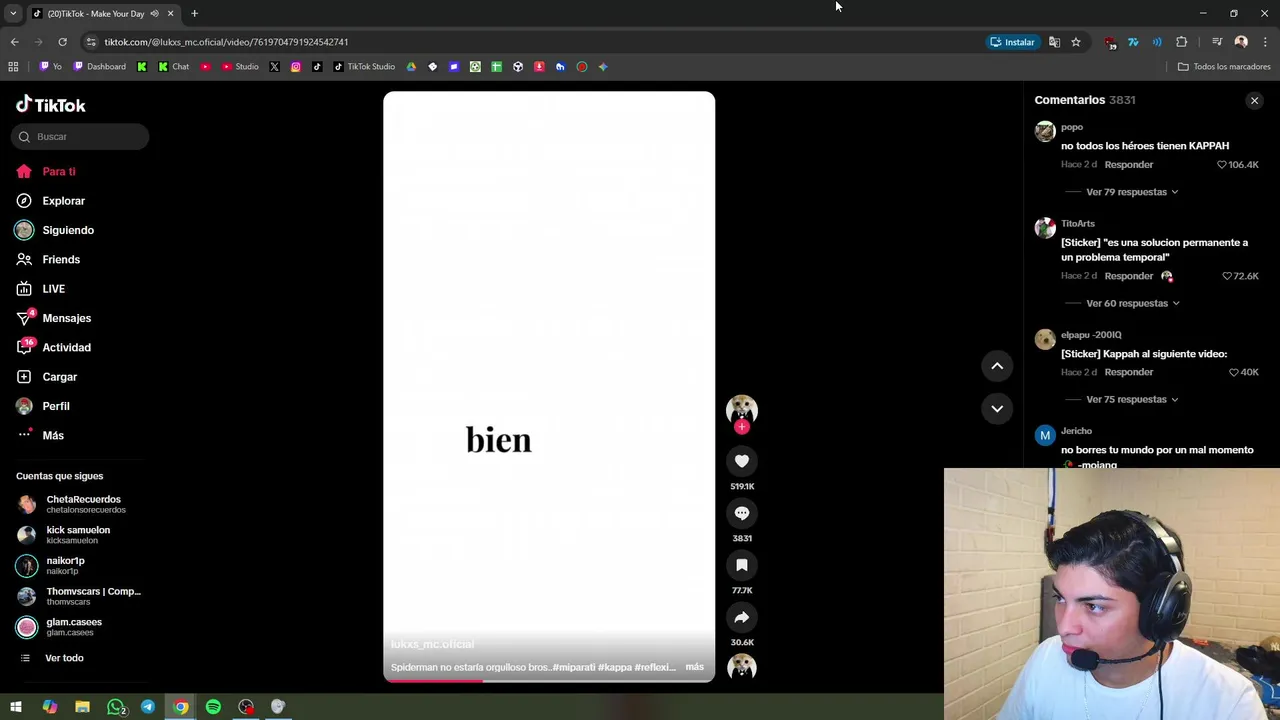Open the comments bubble icon
The image size is (1280, 720).
click(x=742, y=513)
